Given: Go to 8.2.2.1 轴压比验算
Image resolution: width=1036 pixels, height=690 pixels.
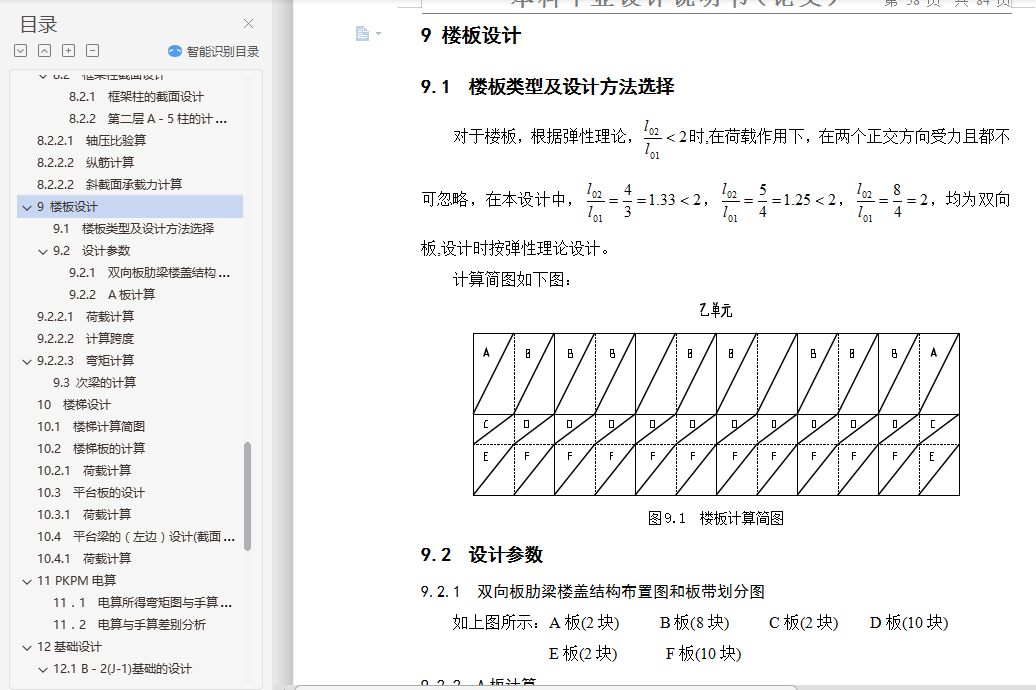Looking at the screenshot, I should [92, 141].
